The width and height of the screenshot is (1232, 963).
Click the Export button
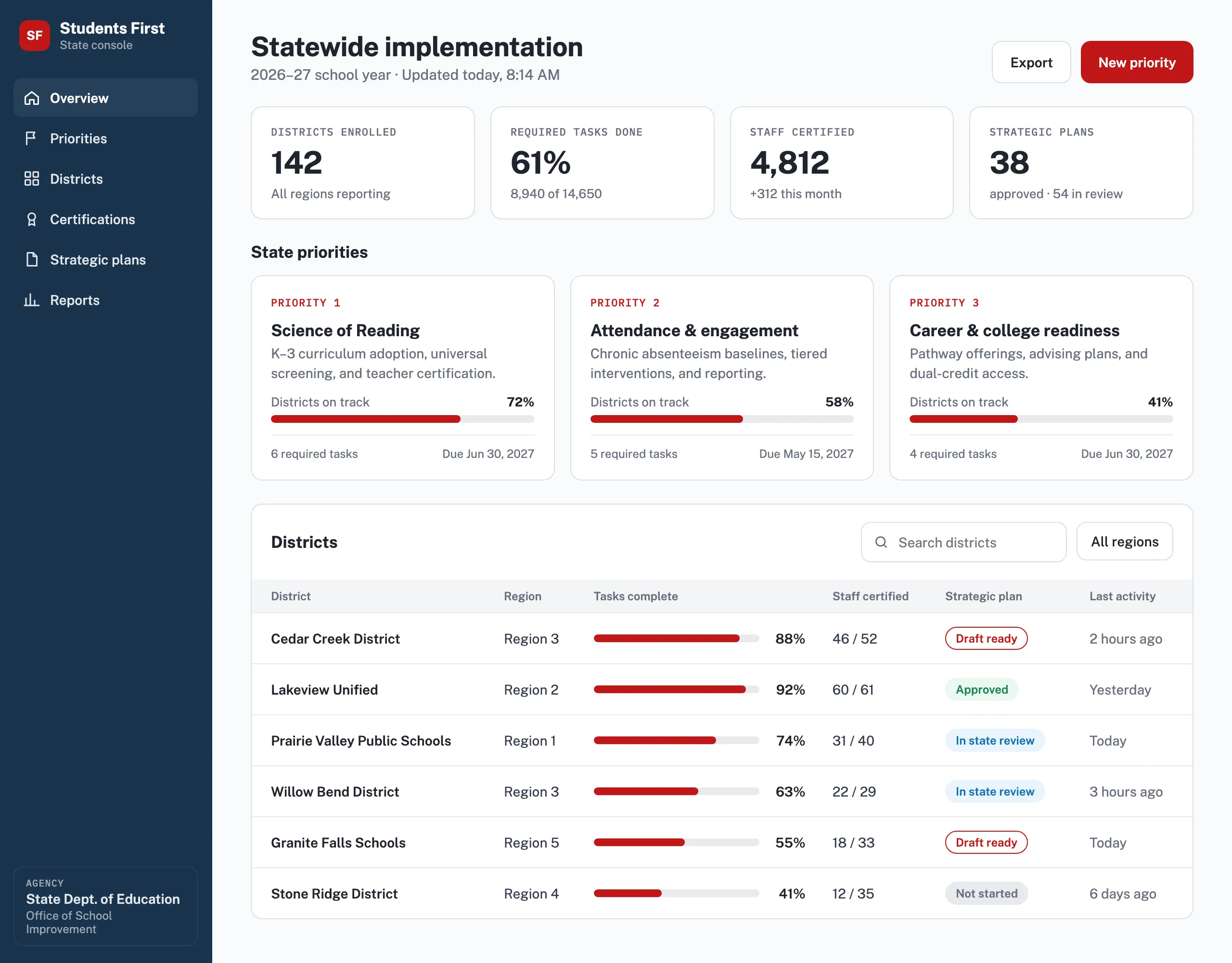pos(1031,62)
